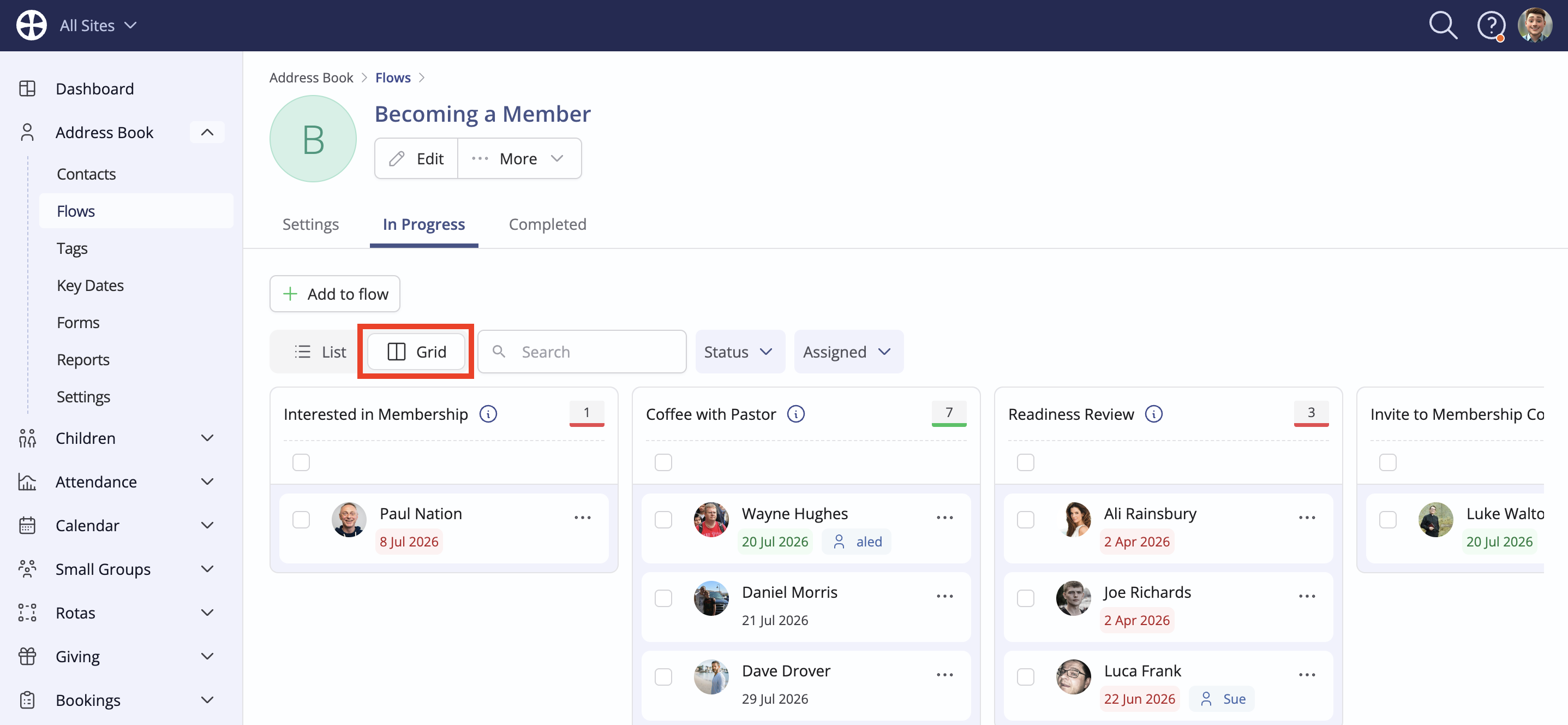Switch to the Settings tab

click(x=310, y=224)
